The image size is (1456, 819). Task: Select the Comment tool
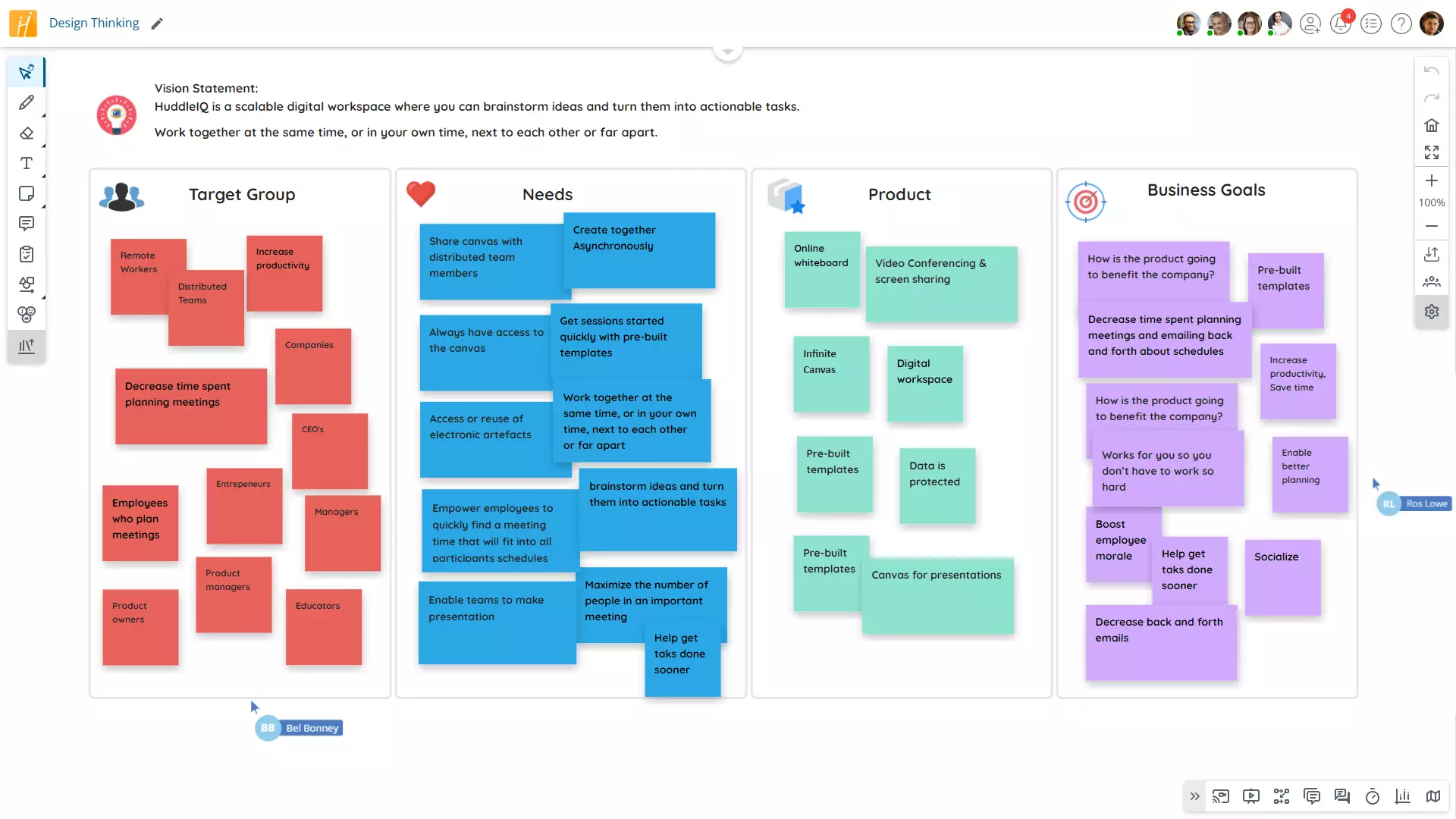[27, 224]
